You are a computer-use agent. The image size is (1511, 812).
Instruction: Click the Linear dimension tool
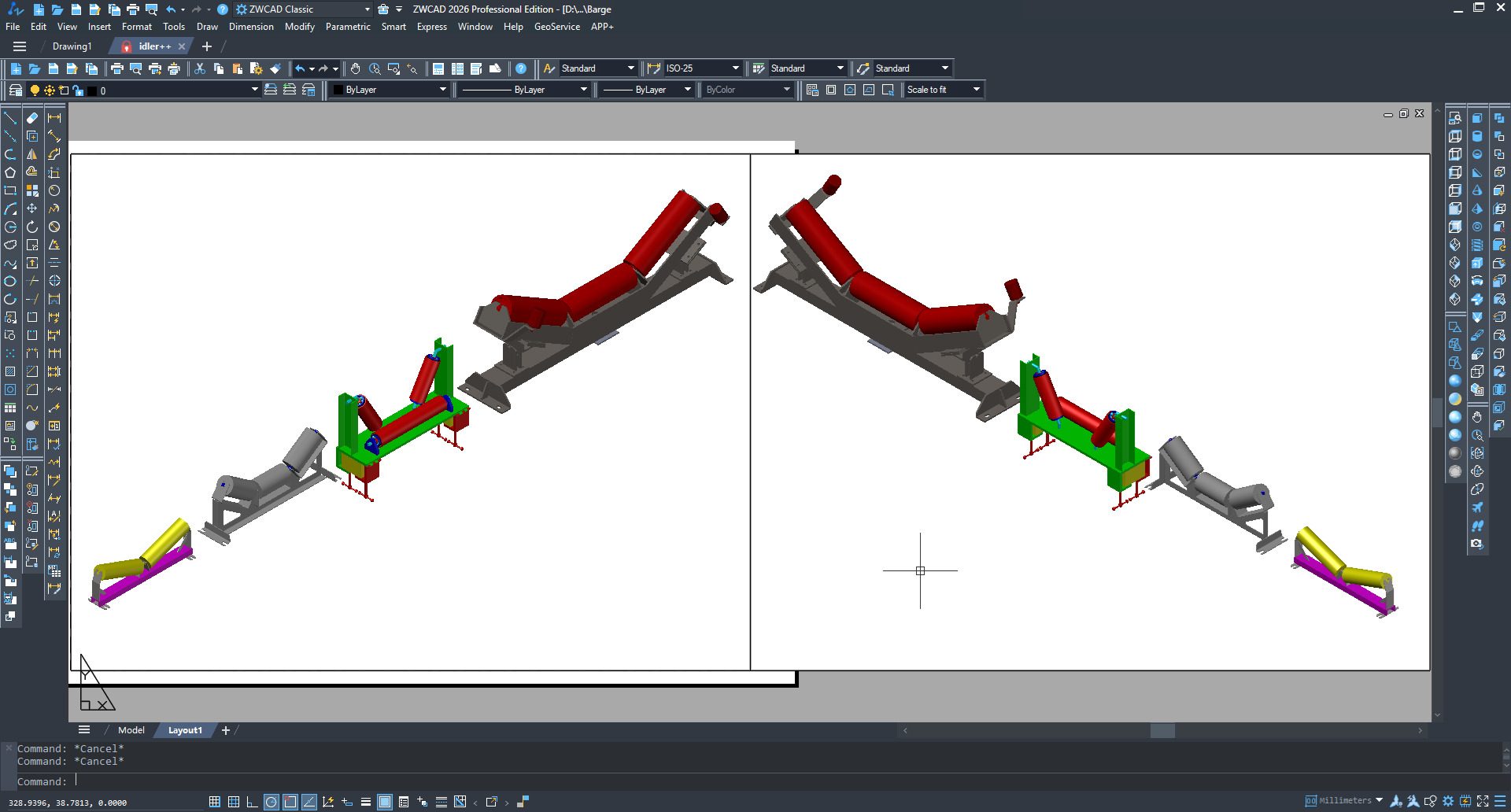54,118
